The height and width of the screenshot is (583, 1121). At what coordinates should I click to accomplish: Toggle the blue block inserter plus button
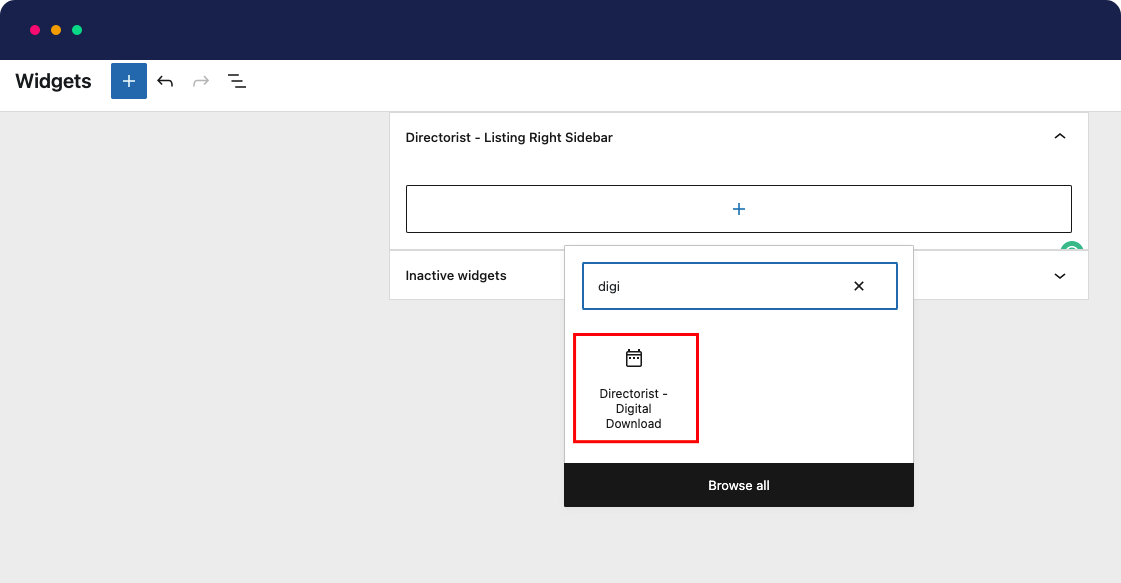click(x=129, y=81)
